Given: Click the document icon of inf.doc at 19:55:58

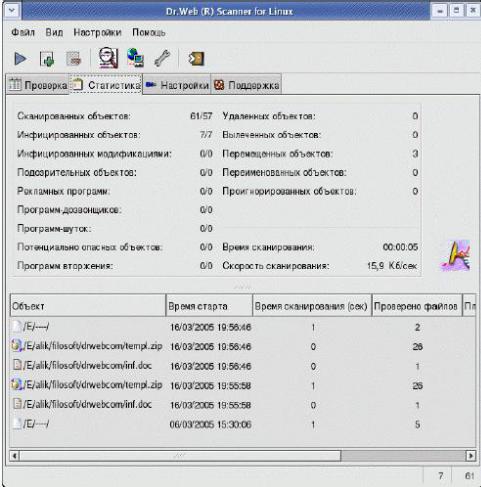Looking at the screenshot, I should pos(17,404).
